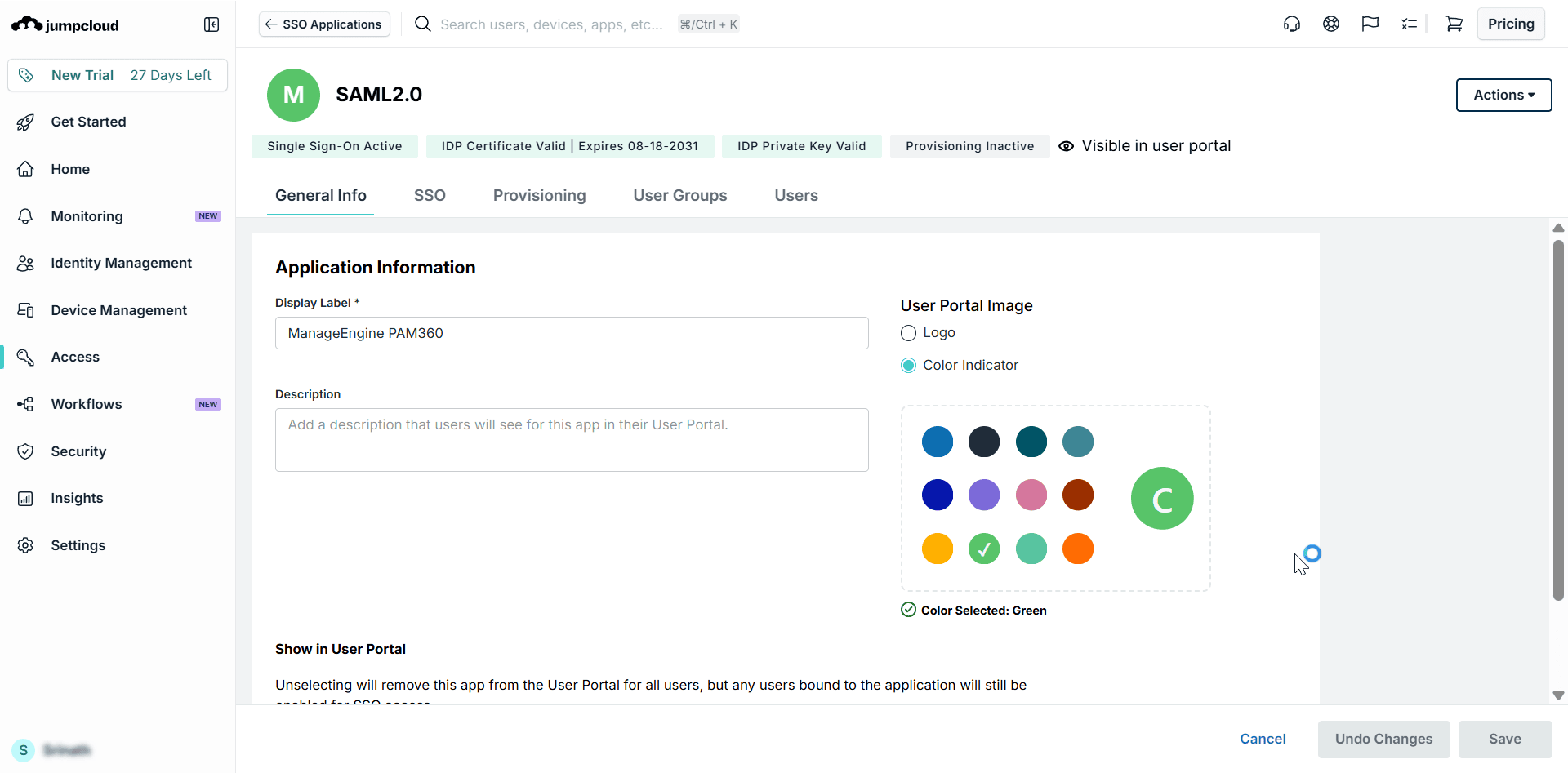This screenshot has width=1568, height=773.
Task: Pick the orange color swatch
Action: tap(1078, 549)
